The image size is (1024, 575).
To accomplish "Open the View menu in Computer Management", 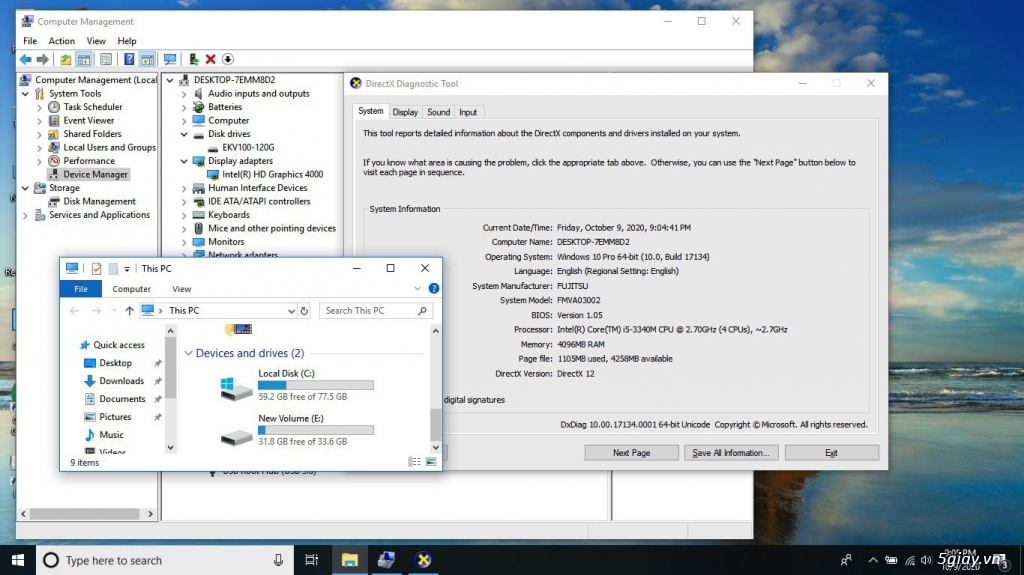I will 96,41.
